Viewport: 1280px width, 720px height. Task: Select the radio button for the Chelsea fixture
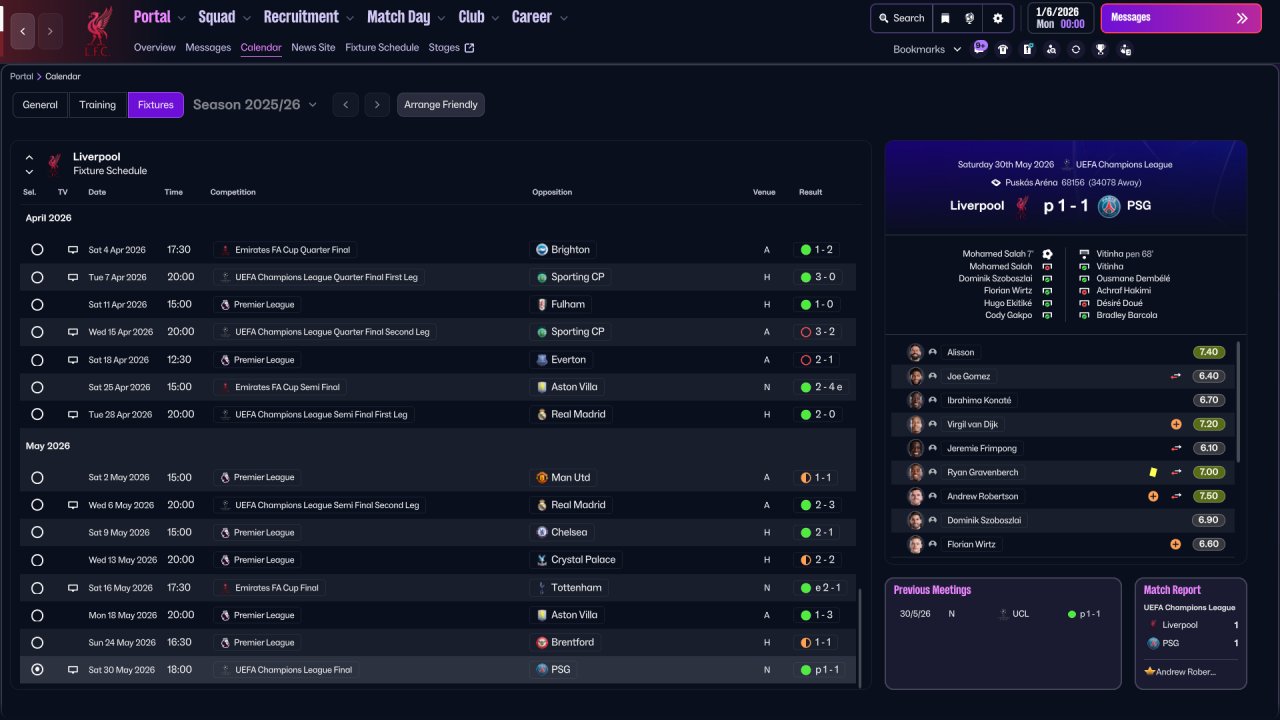coord(37,533)
